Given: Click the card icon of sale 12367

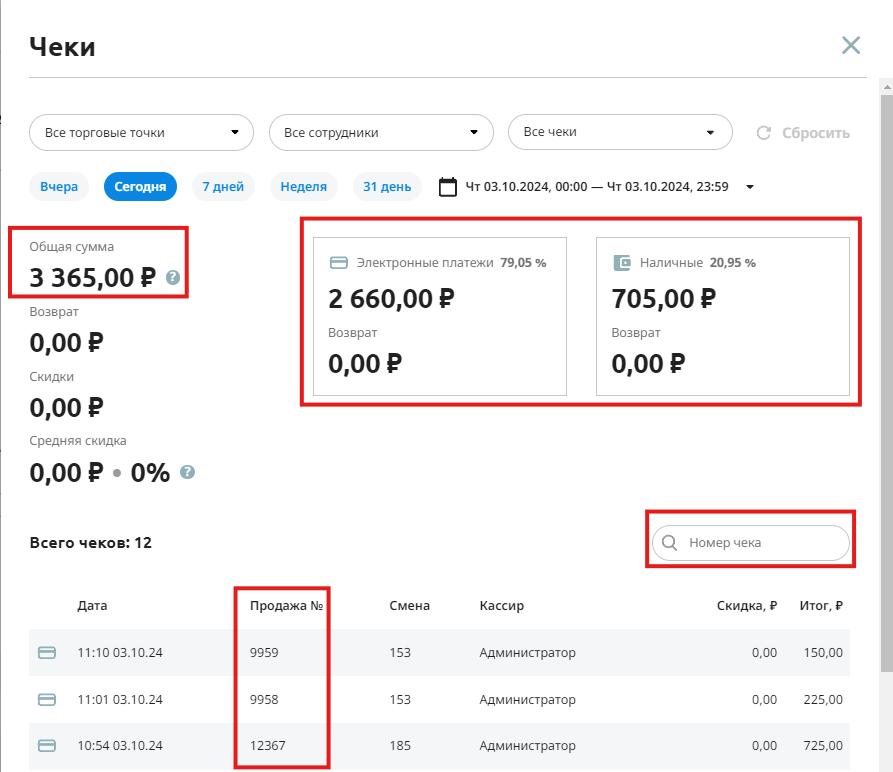Looking at the screenshot, I should coord(47,745).
